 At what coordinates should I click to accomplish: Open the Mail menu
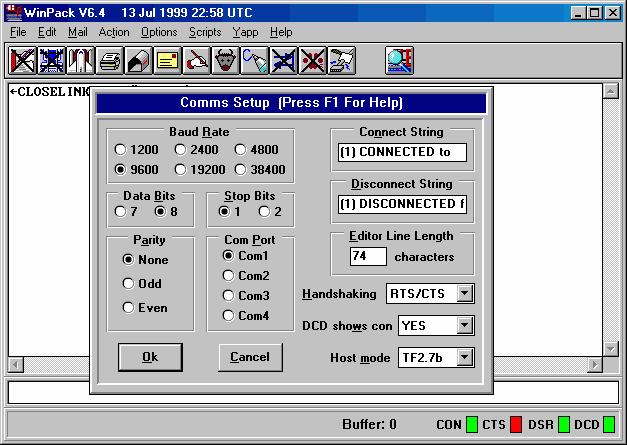(x=78, y=32)
